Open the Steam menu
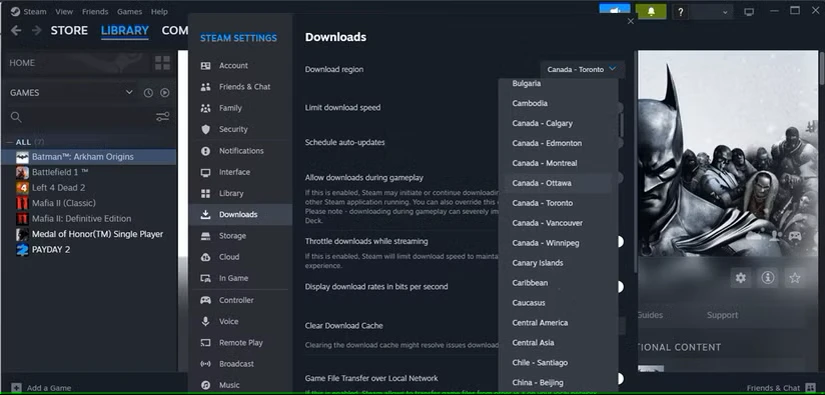The width and height of the screenshot is (825, 395). point(35,12)
